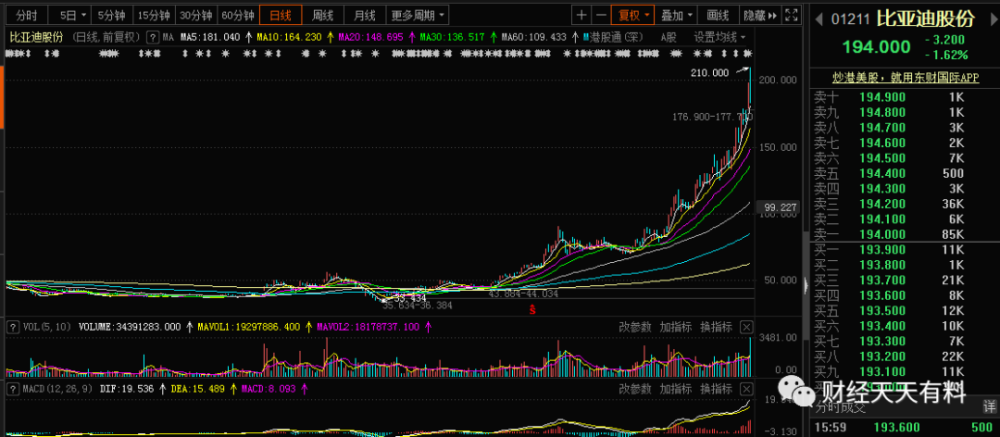Select the 买二 193.800 row
This screenshot has height=437, width=1000.
[902, 265]
